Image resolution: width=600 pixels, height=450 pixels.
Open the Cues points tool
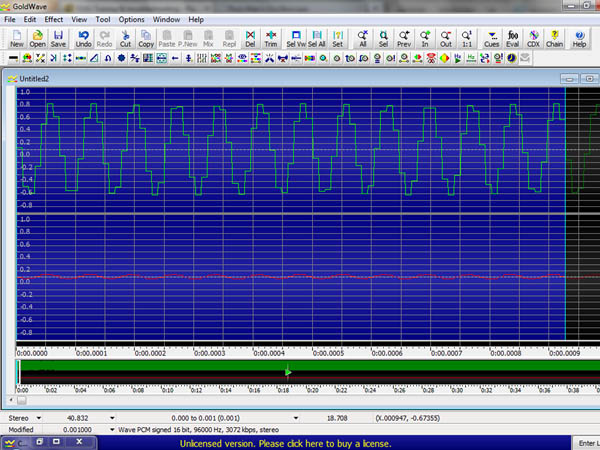[x=492, y=39]
